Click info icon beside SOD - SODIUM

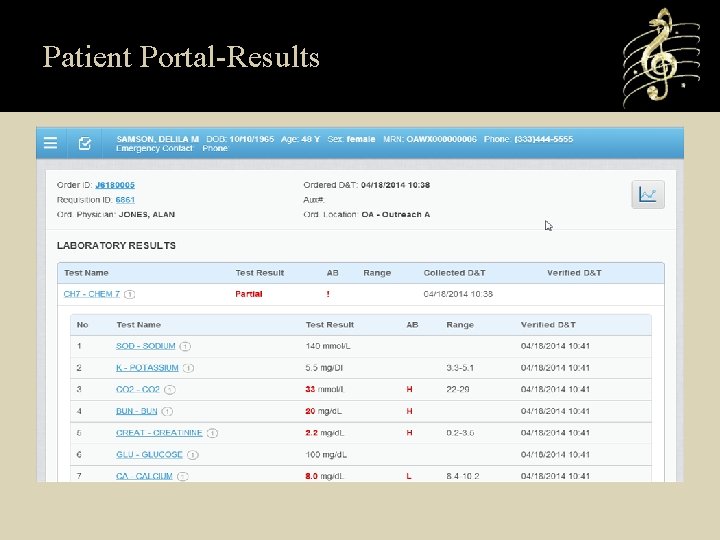tap(185, 346)
